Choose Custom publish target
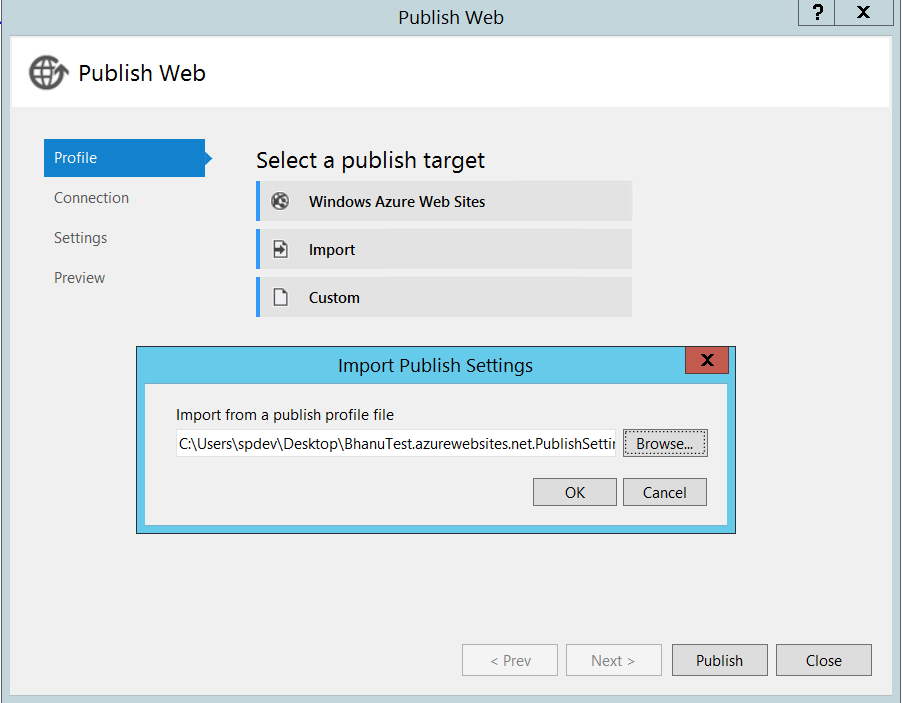This screenshot has height=703, width=902. point(444,297)
